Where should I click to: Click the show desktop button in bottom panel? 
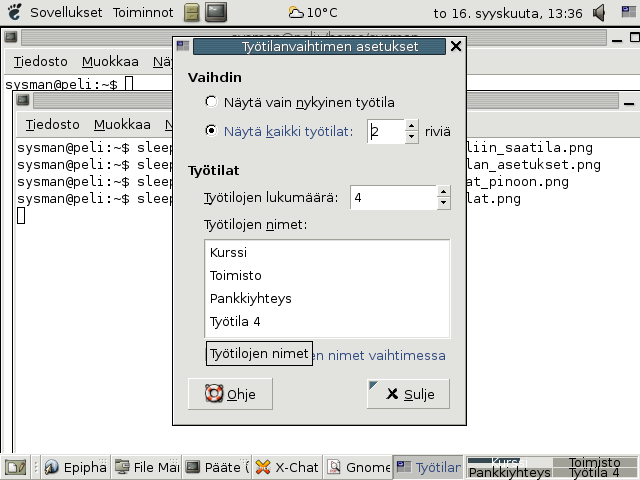(16, 467)
